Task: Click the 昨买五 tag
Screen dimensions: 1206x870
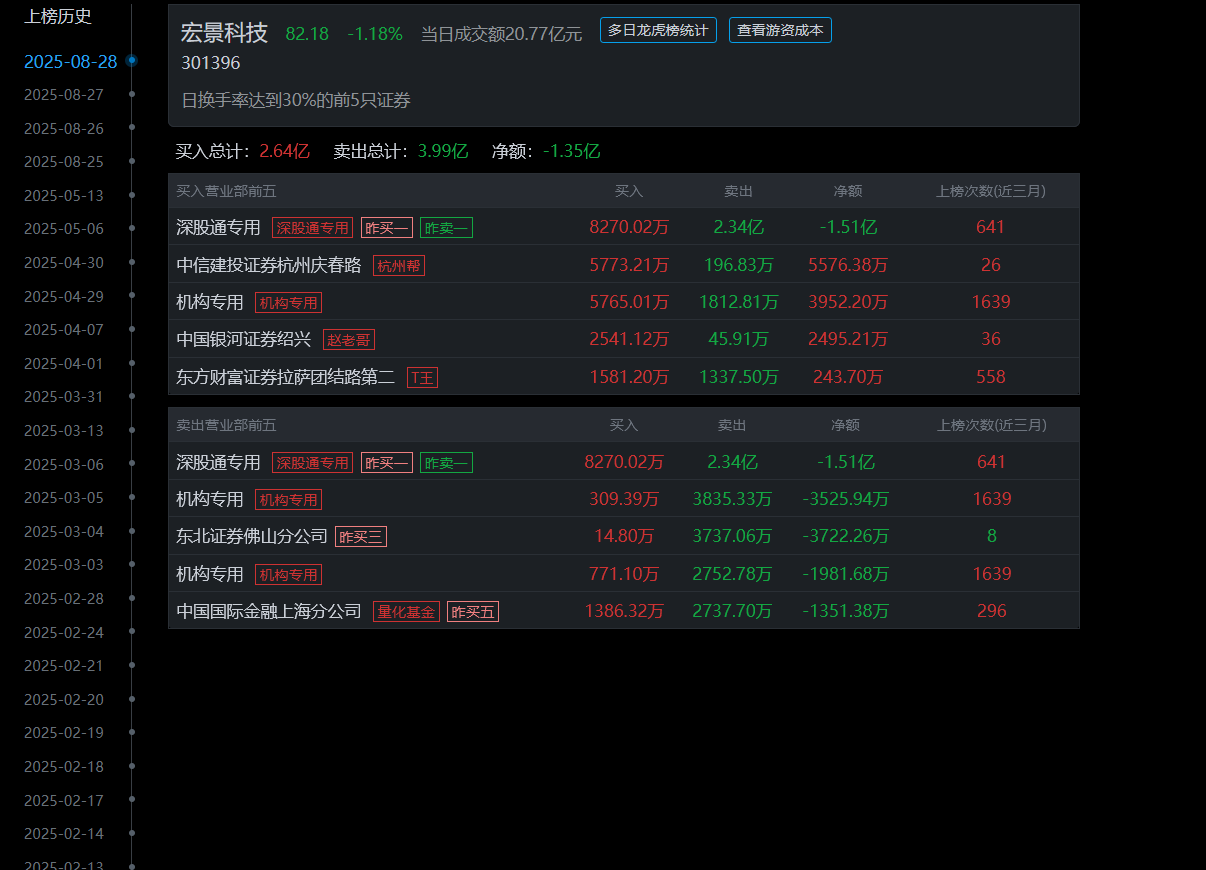Action: coord(473,612)
